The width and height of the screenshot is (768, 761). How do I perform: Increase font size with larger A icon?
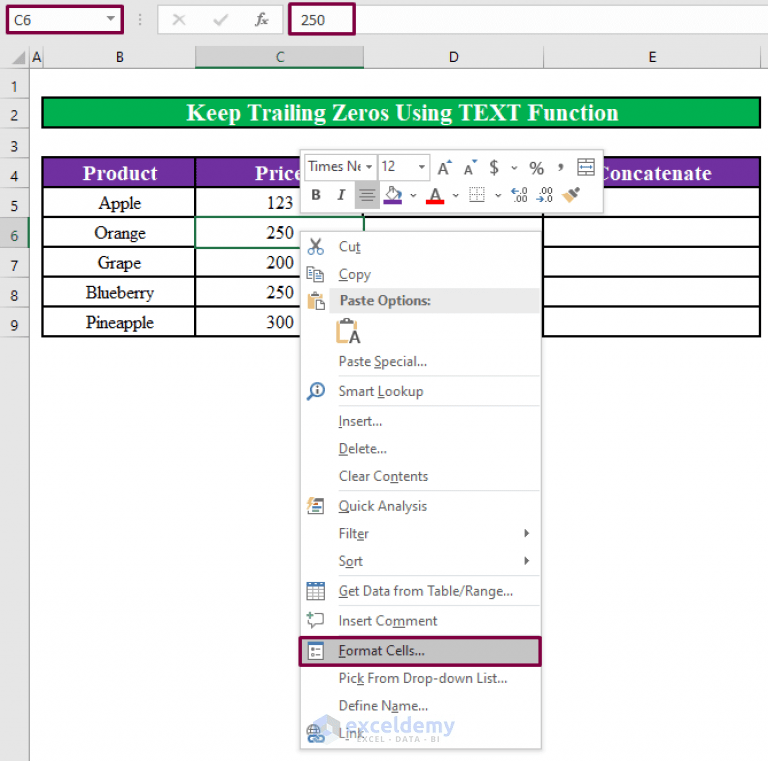tap(444, 167)
